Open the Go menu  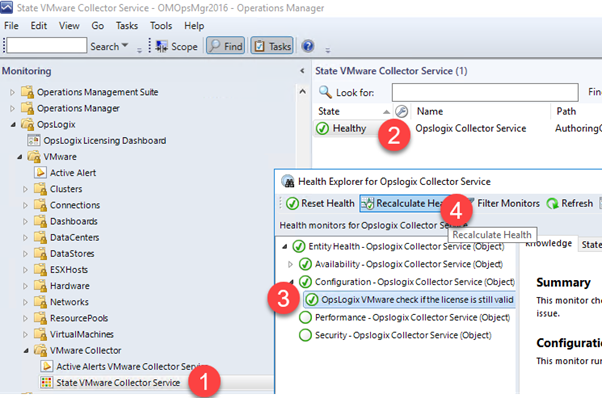[x=98, y=26]
